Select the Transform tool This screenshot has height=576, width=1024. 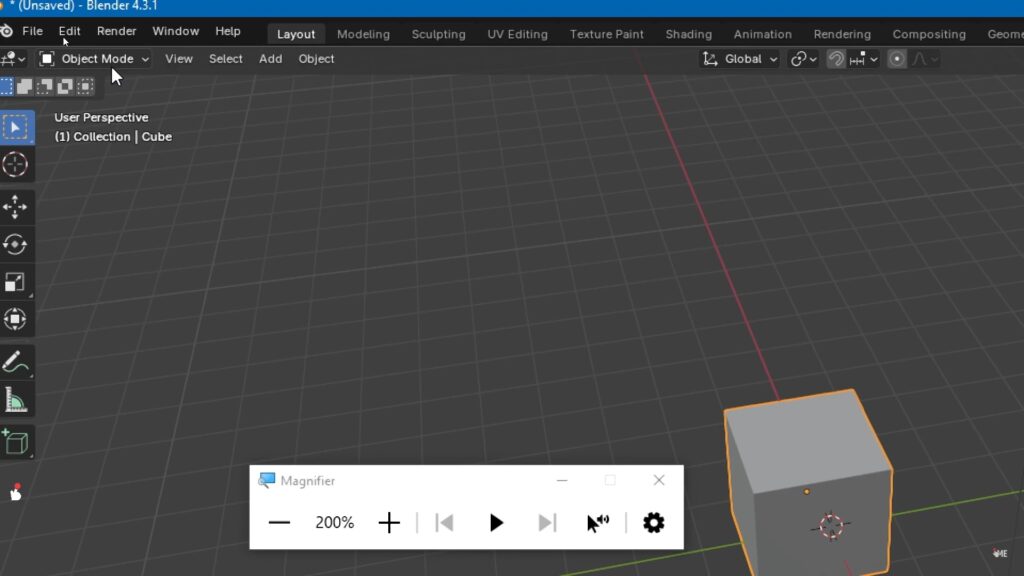[15, 319]
